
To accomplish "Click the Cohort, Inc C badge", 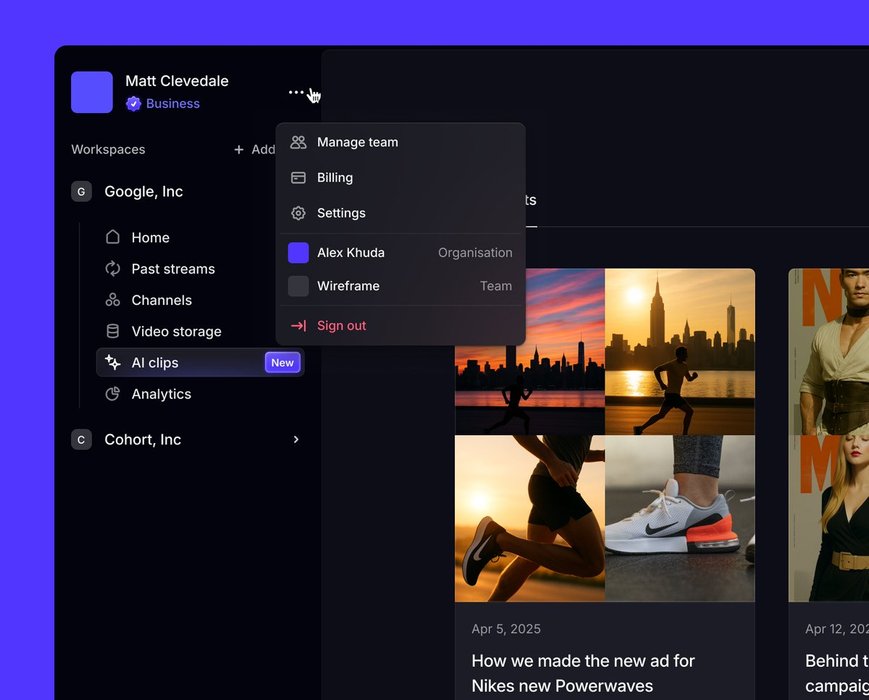I will point(81,440).
